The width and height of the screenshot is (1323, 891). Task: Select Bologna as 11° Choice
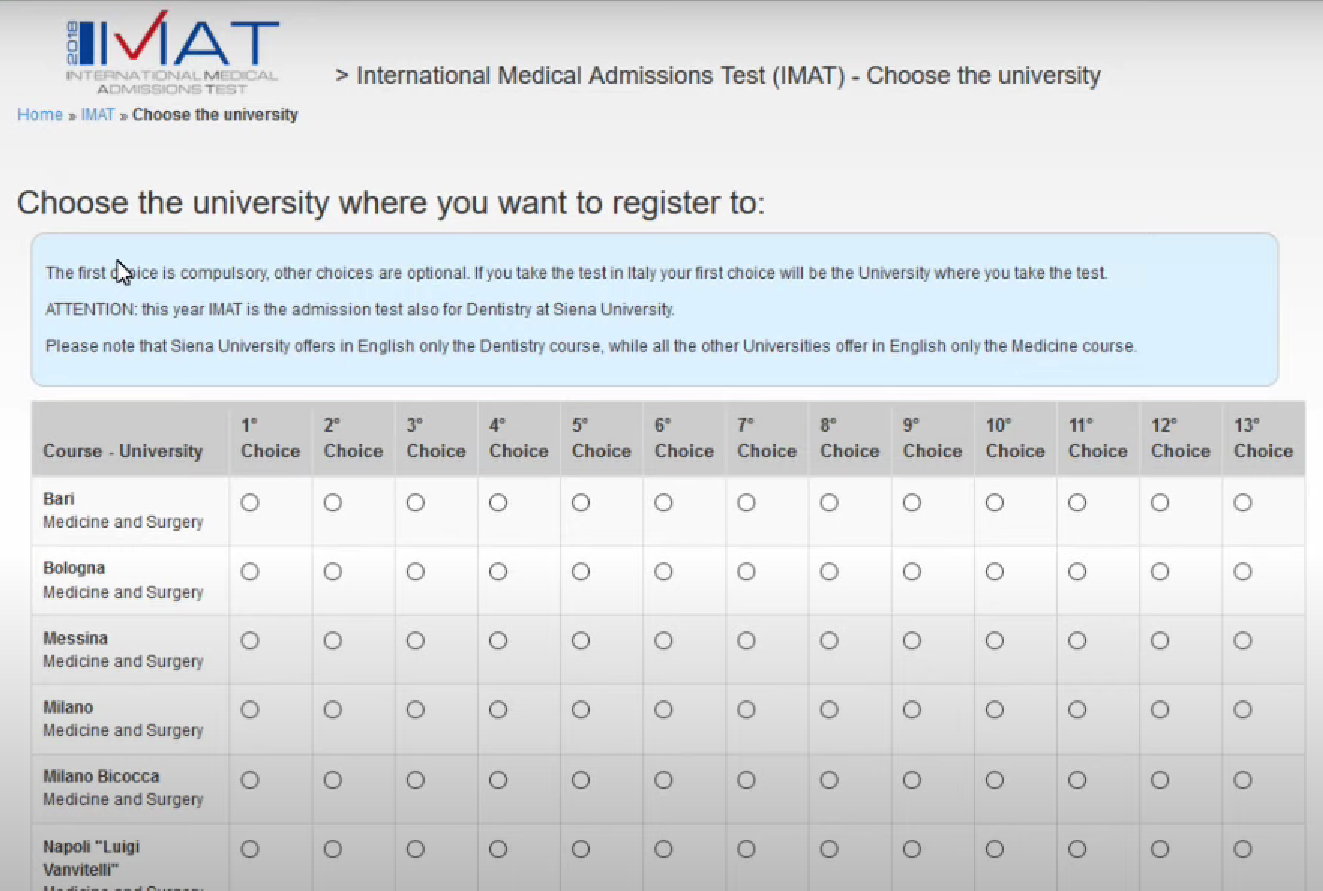pyautogui.click(x=1076, y=571)
